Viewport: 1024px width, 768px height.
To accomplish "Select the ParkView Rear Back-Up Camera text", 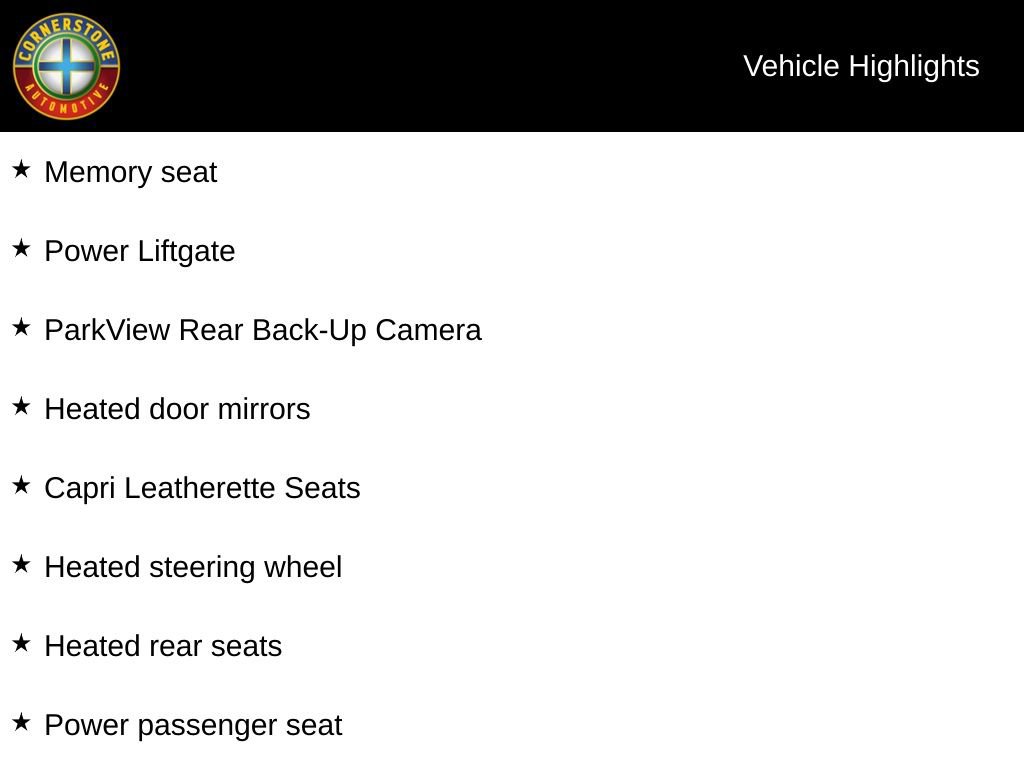I will coord(263,330).
